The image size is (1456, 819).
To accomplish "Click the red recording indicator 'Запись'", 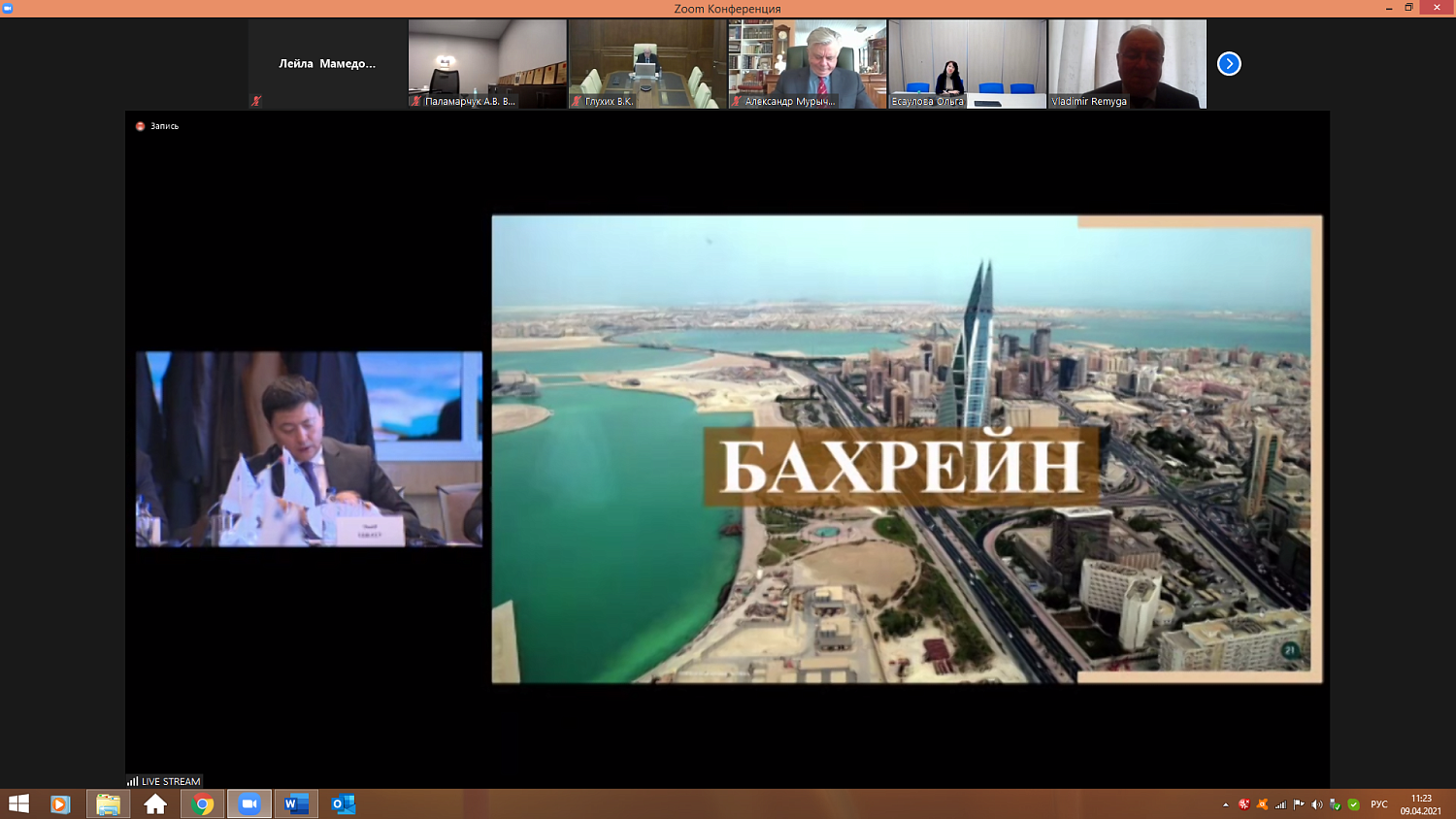I will coord(157,126).
